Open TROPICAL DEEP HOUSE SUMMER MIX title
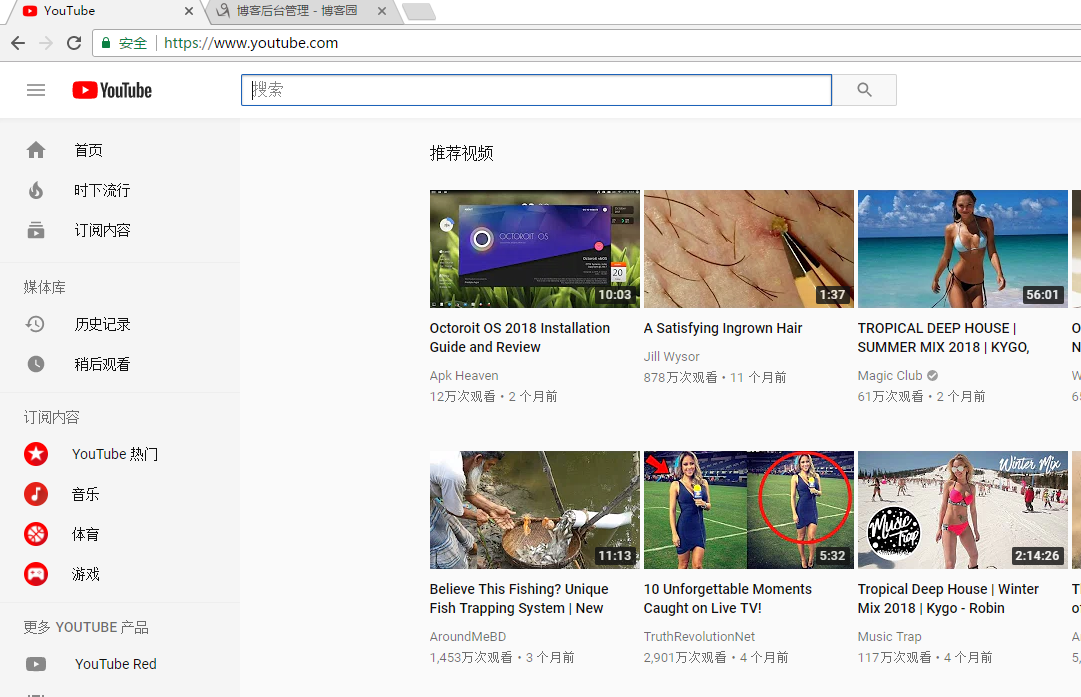The height and width of the screenshot is (697, 1081). click(x=944, y=338)
